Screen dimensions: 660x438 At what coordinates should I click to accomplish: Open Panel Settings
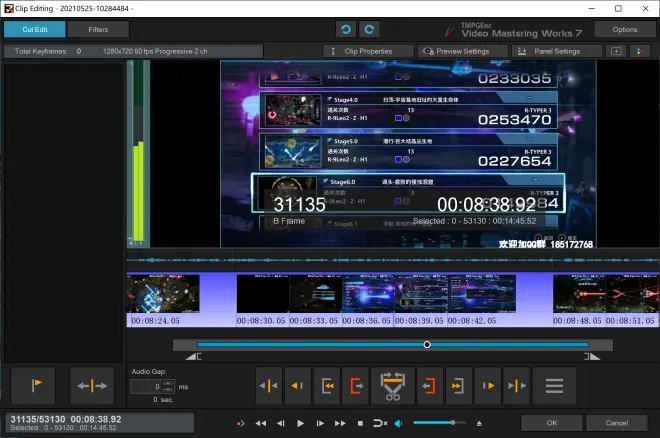click(557, 51)
